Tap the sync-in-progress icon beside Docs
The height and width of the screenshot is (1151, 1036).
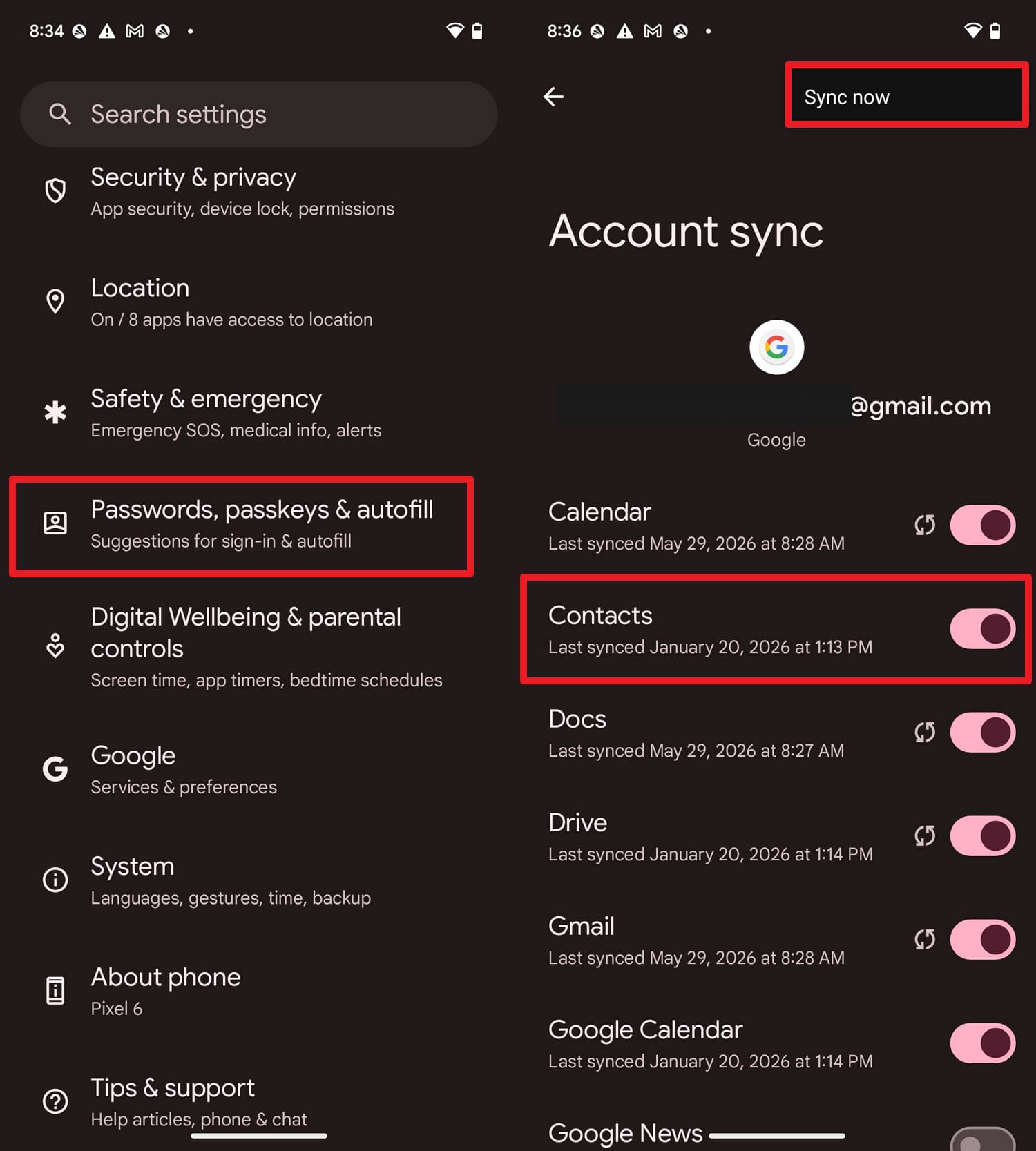pyautogui.click(x=925, y=733)
